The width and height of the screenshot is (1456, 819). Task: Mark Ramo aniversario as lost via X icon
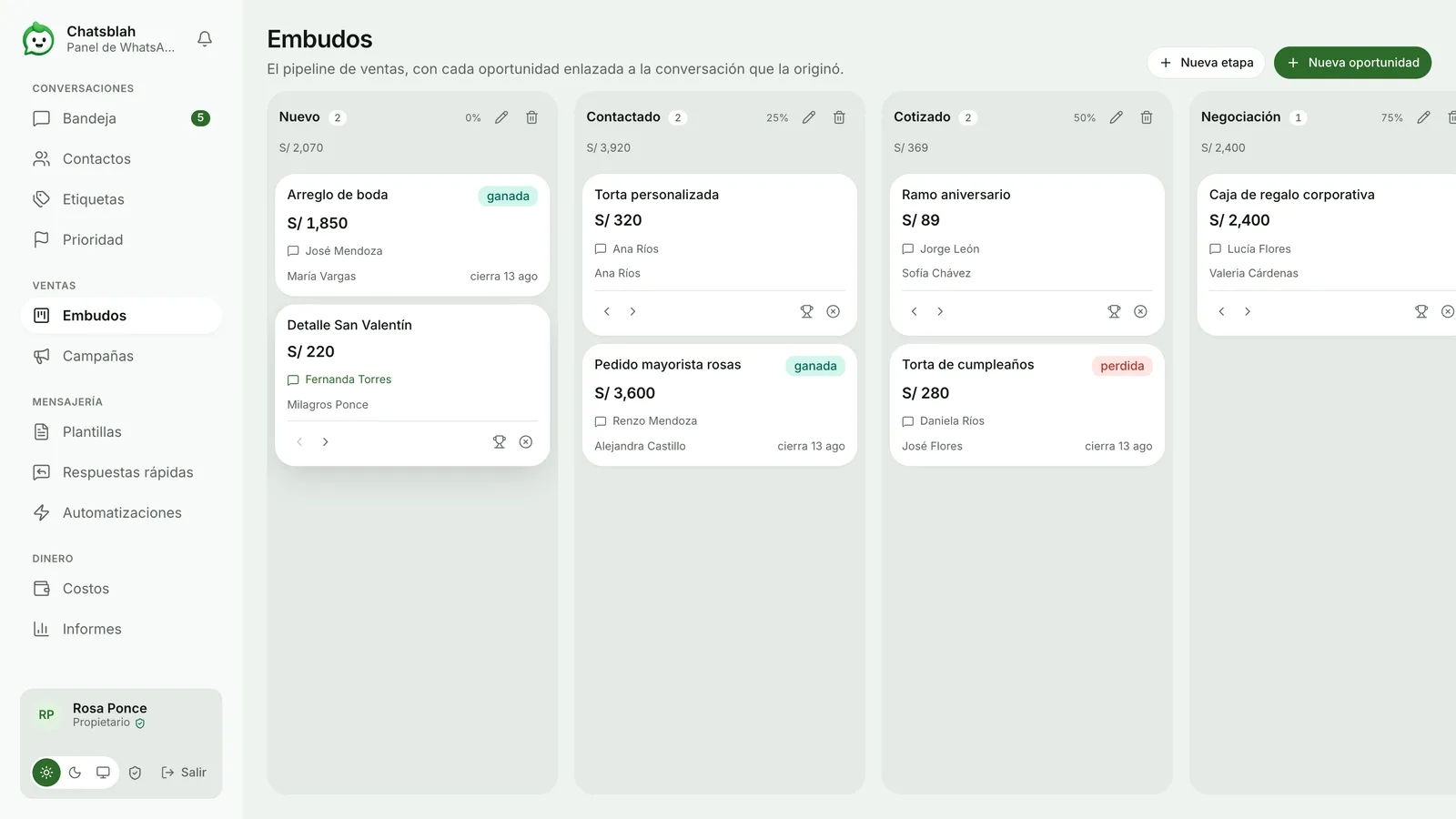pos(1140,311)
